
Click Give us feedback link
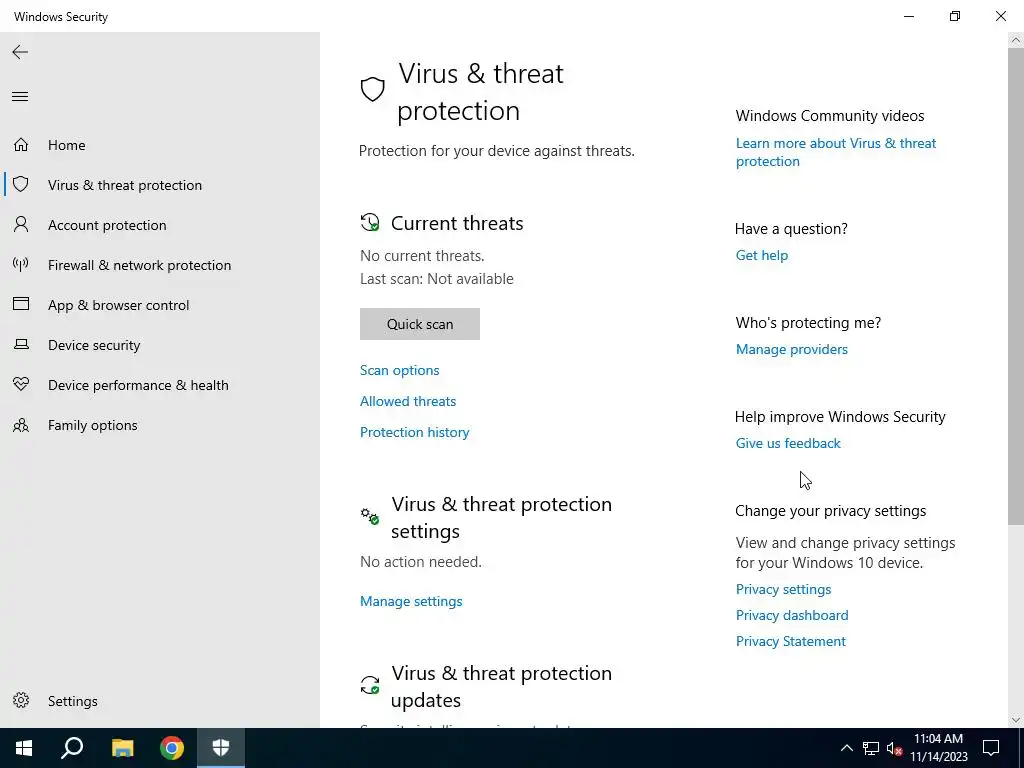pos(788,443)
